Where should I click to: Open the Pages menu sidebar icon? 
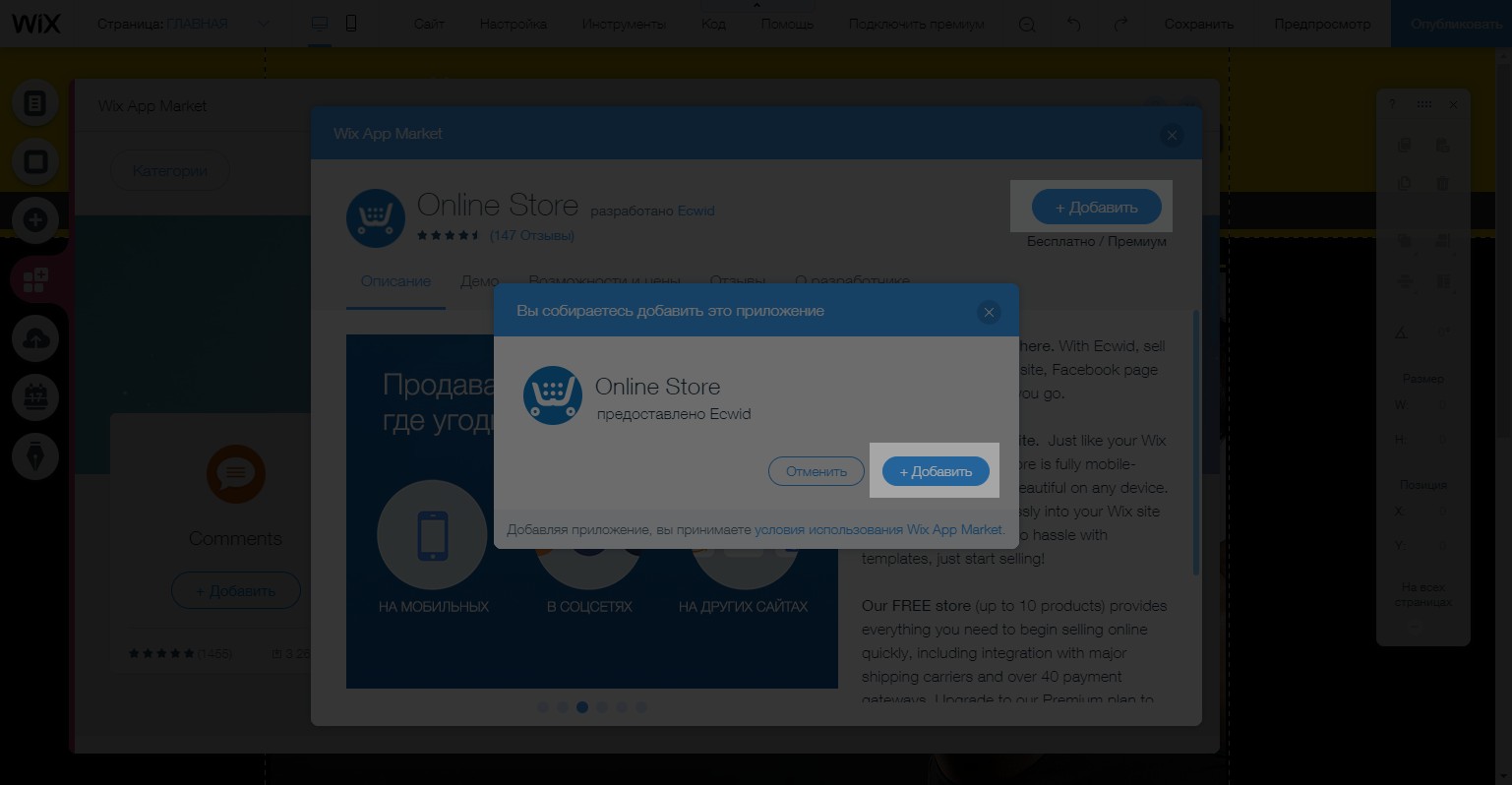35,102
